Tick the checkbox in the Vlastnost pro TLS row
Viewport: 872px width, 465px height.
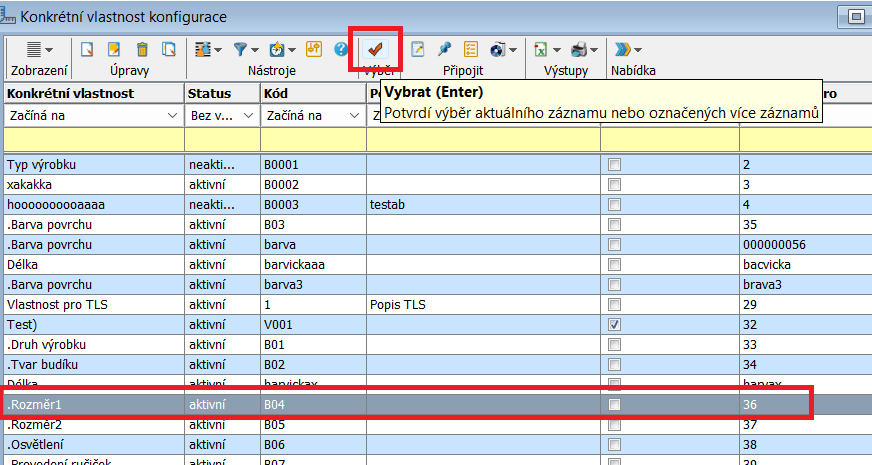pyautogui.click(x=615, y=305)
